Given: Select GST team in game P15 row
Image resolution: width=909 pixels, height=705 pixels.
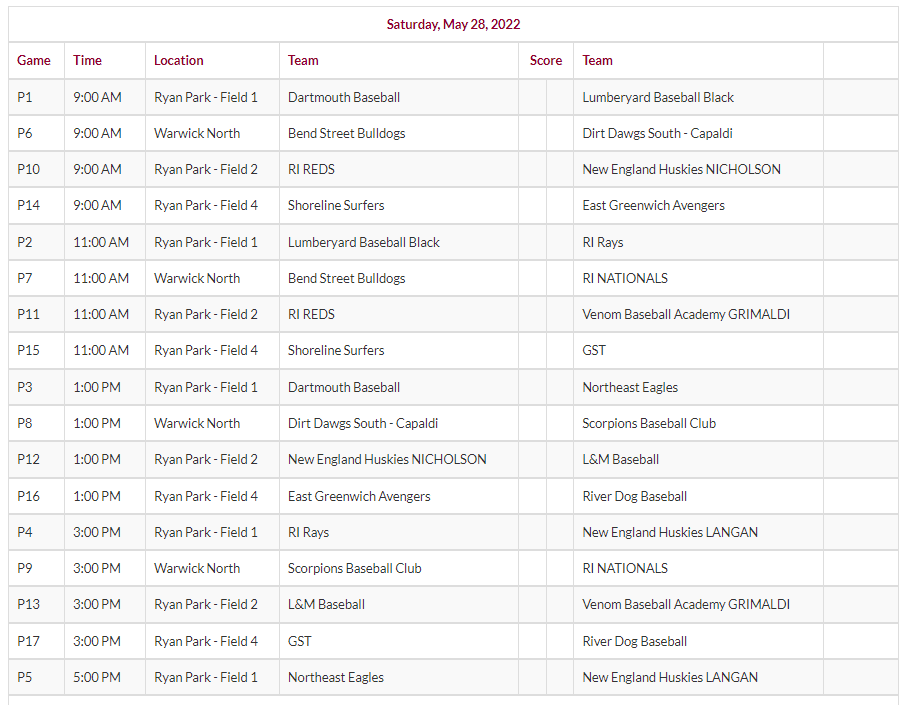Looking at the screenshot, I should (x=594, y=350).
